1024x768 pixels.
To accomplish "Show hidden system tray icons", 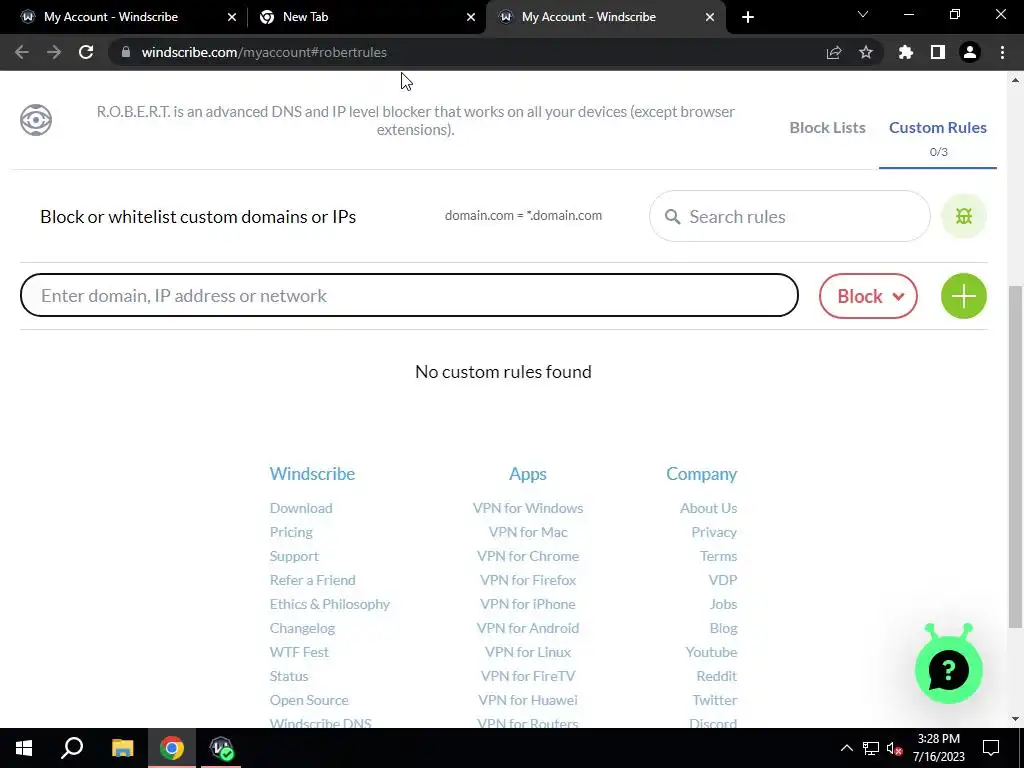I will 846,748.
